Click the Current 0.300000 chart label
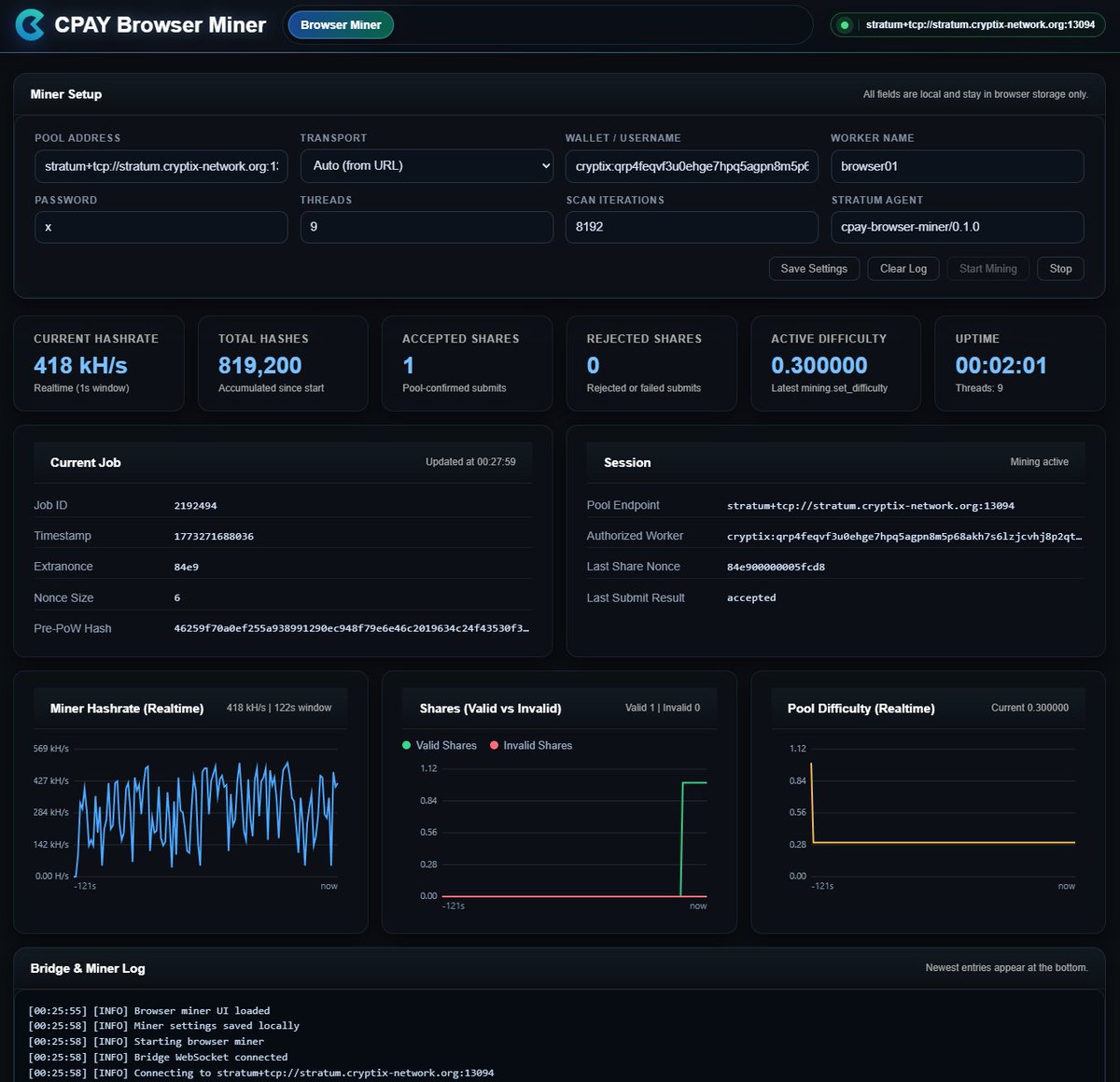 point(1029,708)
